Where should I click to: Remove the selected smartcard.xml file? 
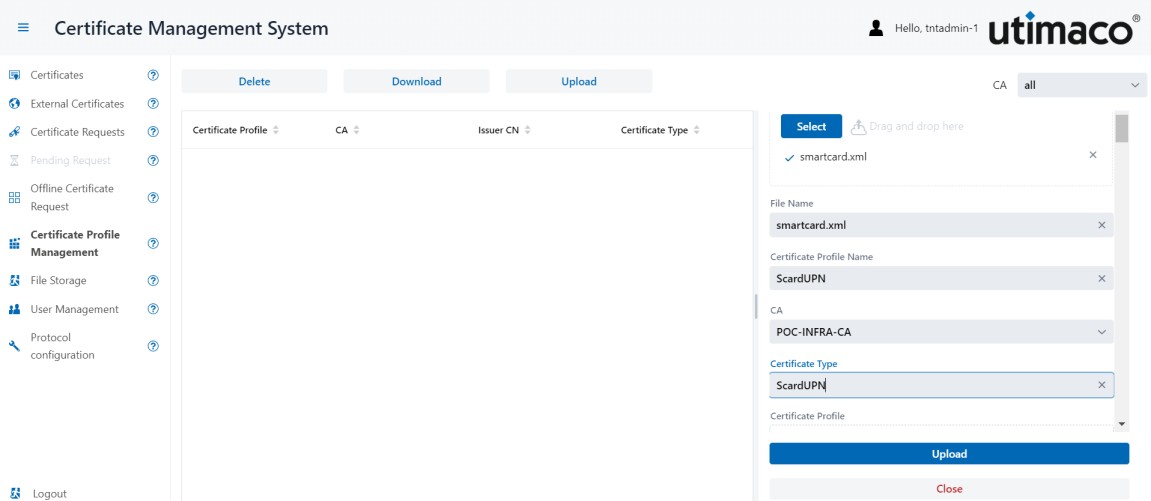[1093, 155]
